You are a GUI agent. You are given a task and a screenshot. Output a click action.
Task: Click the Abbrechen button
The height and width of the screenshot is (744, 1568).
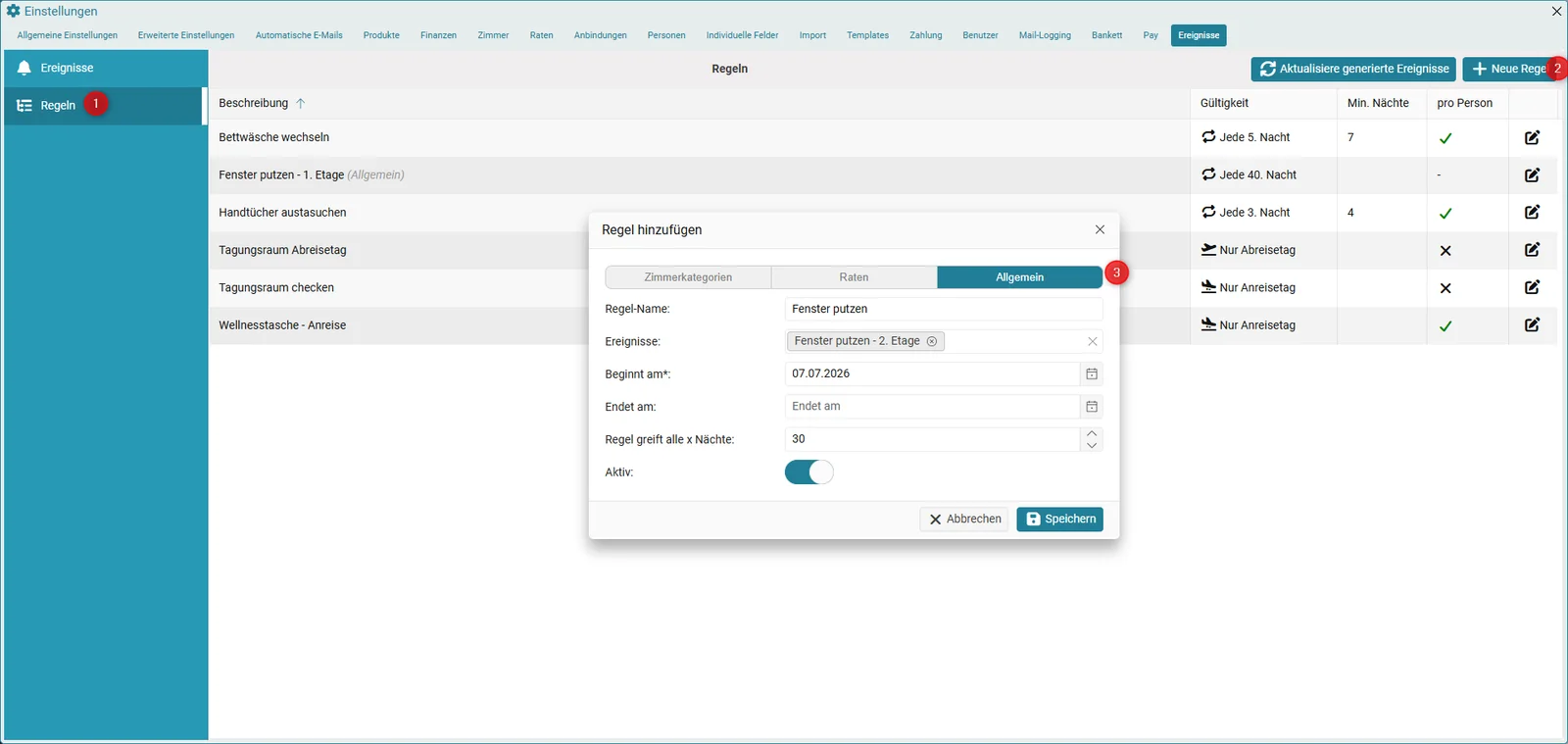pyautogui.click(x=964, y=519)
